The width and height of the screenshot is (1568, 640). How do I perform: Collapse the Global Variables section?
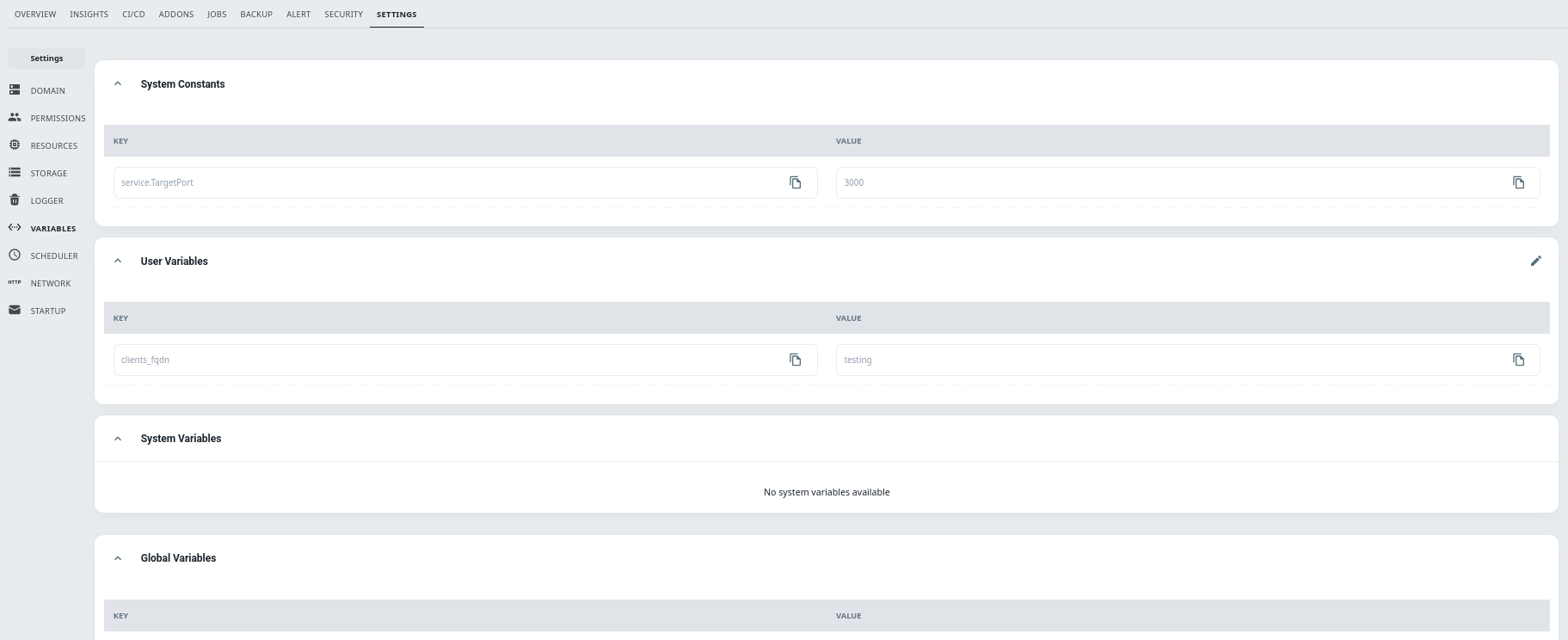pyautogui.click(x=118, y=557)
